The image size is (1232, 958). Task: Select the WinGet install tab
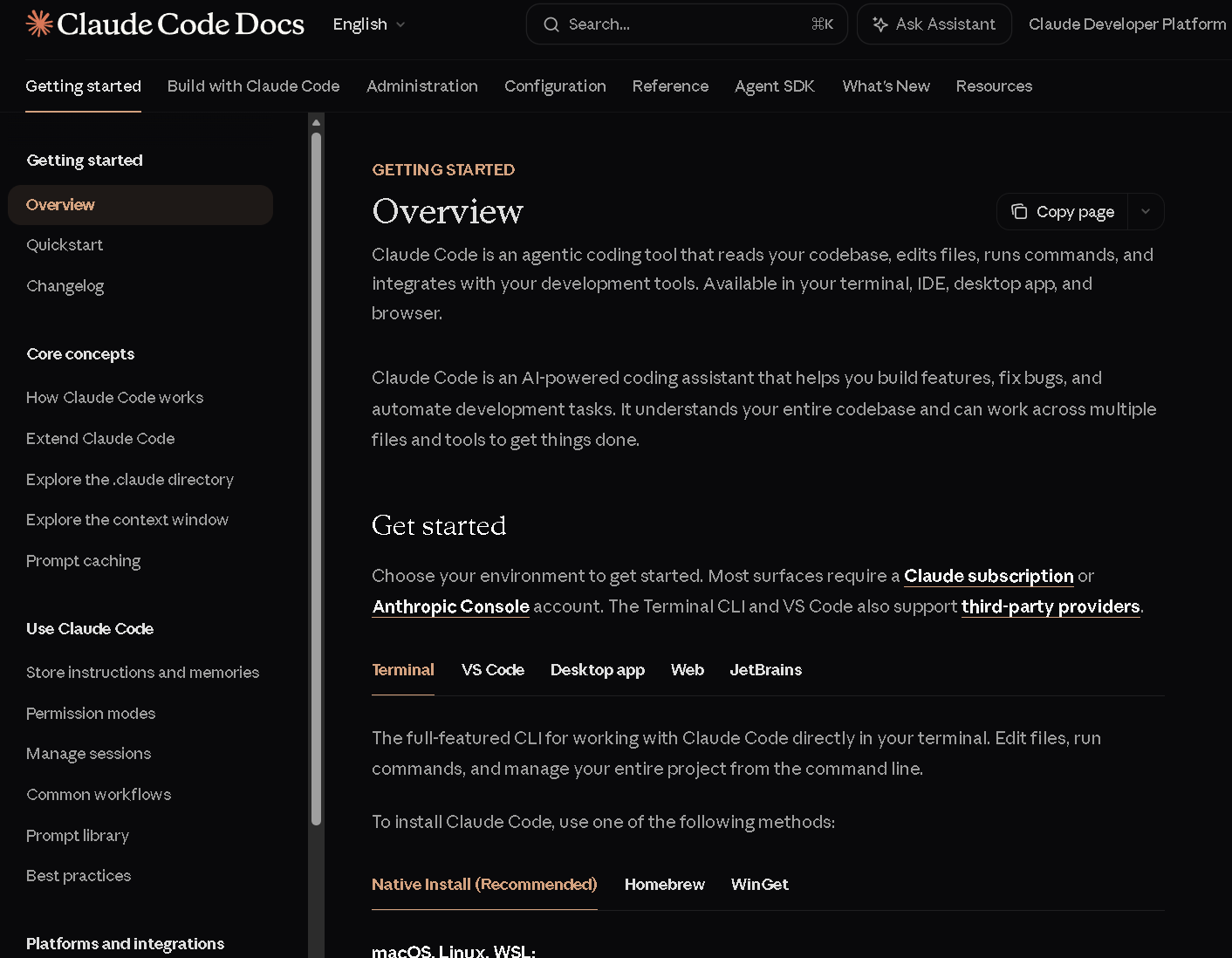click(x=760, y=885)
